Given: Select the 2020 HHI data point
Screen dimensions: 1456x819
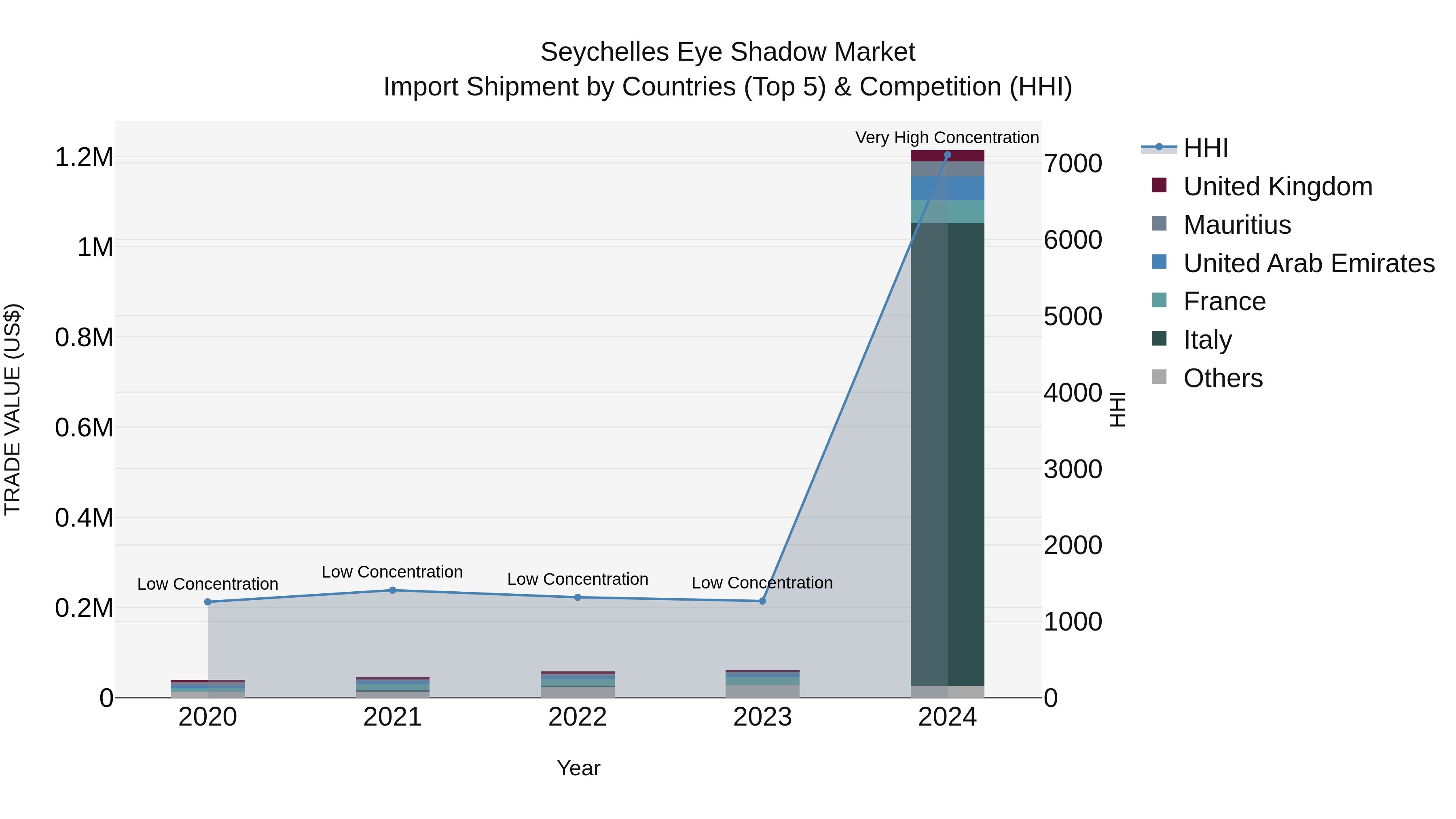Looking at the screenshot, I should [x=207, y=602].
